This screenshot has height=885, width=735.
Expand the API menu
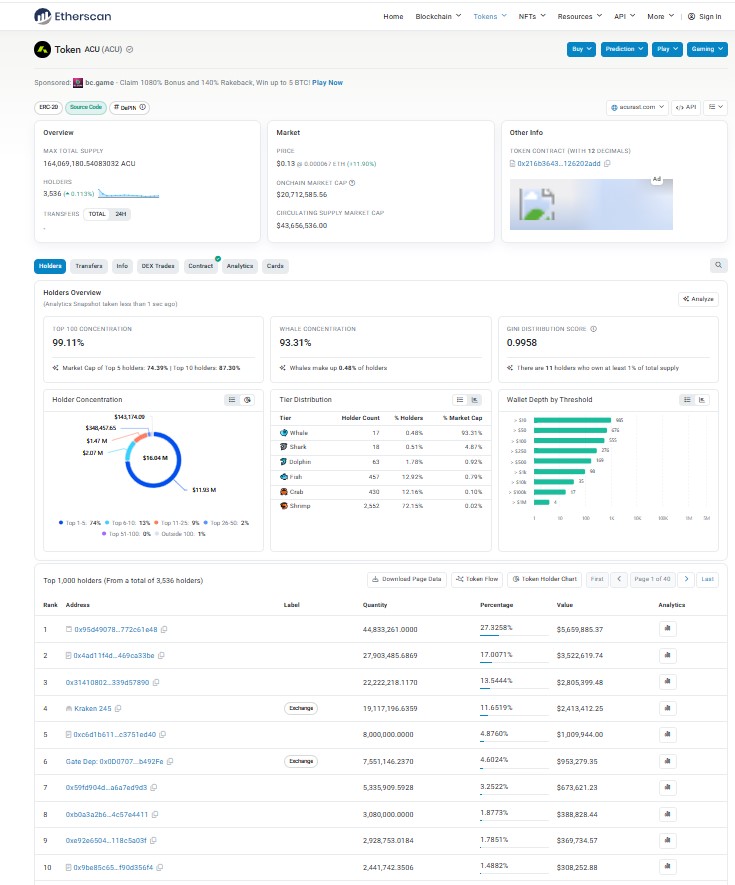tap(624, 16)
